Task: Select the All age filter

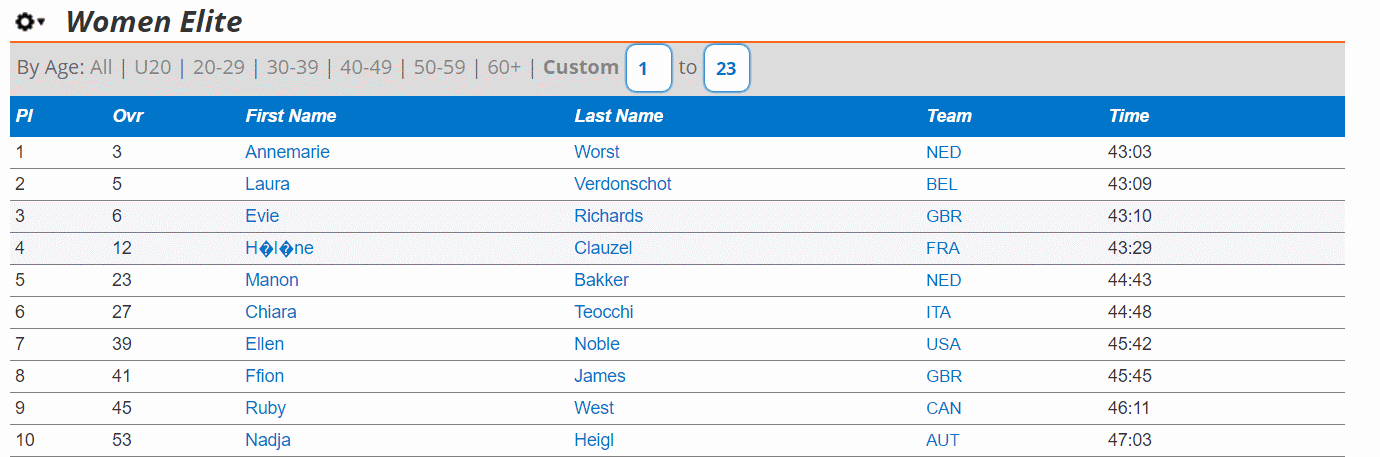Action: (x=101, y=67)
